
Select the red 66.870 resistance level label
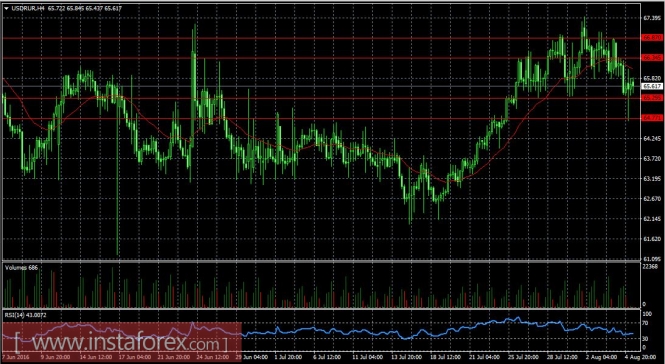651,38
